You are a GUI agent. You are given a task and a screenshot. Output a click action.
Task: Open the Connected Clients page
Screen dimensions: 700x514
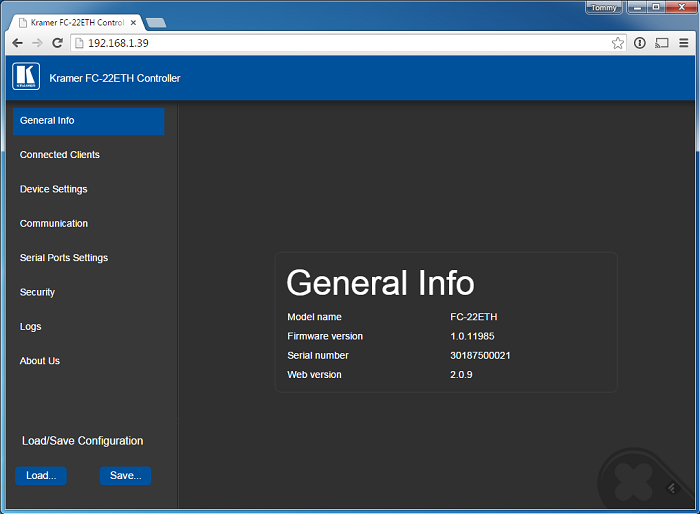tap(59, 155)
